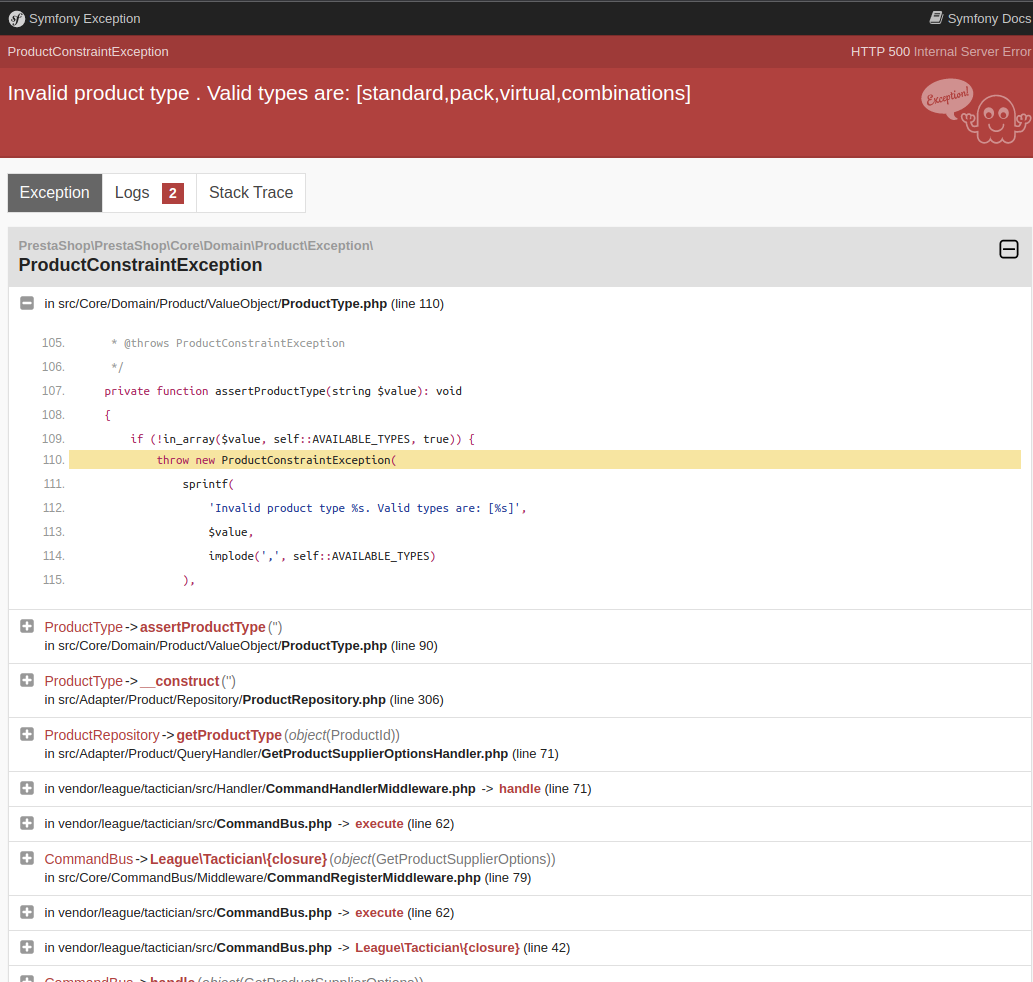Click the Symfony Docs link
Viewport: 1033px width, 982px height.
988,17
